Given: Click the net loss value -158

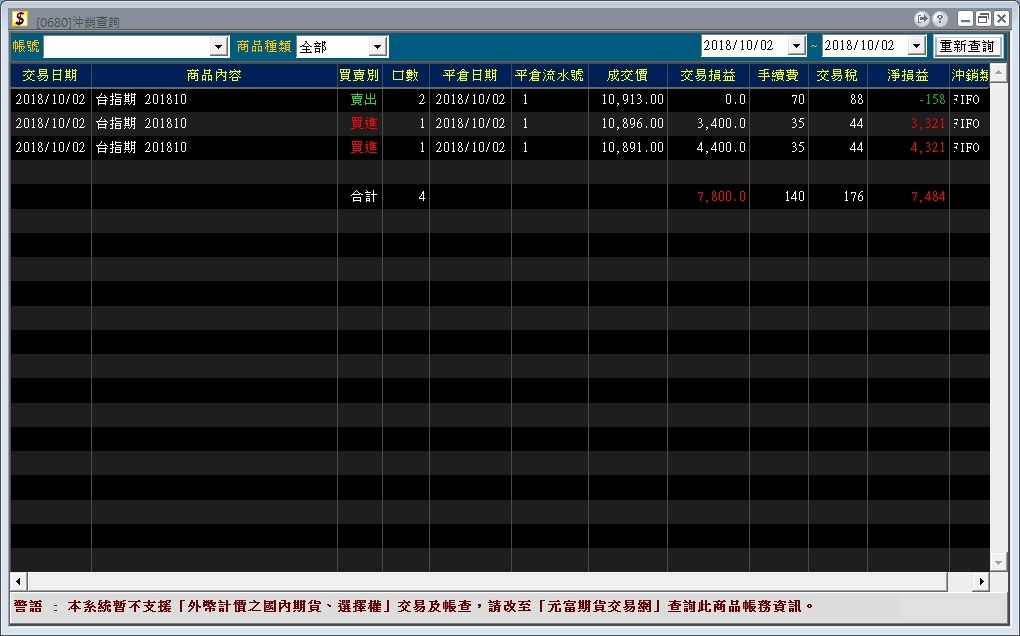Looking at the screenshot, I should [932, 99].
